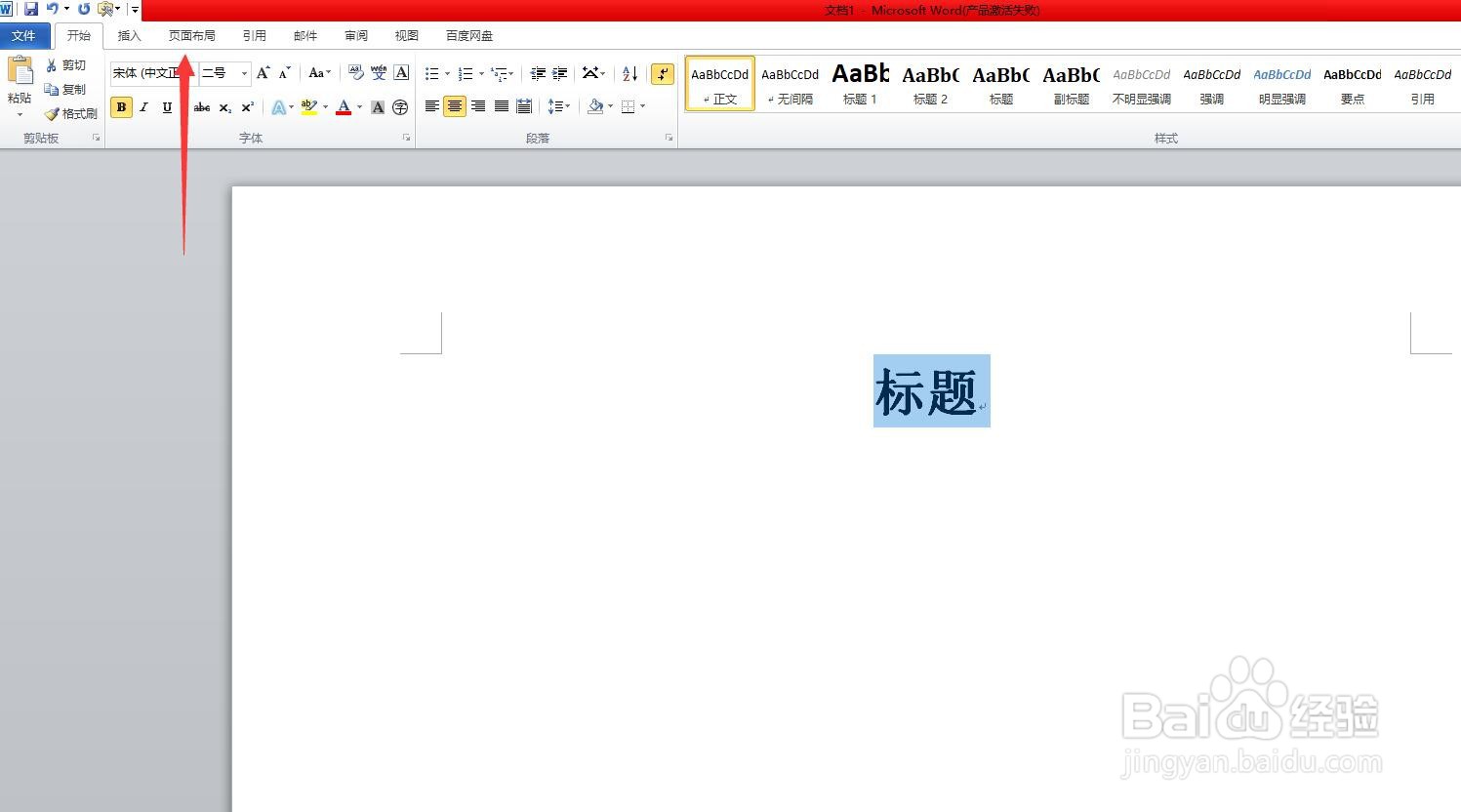This screenshot has width=1461, height=812.
Task: Redo action in quick access toolbar
Action: [x=84, y=9]
